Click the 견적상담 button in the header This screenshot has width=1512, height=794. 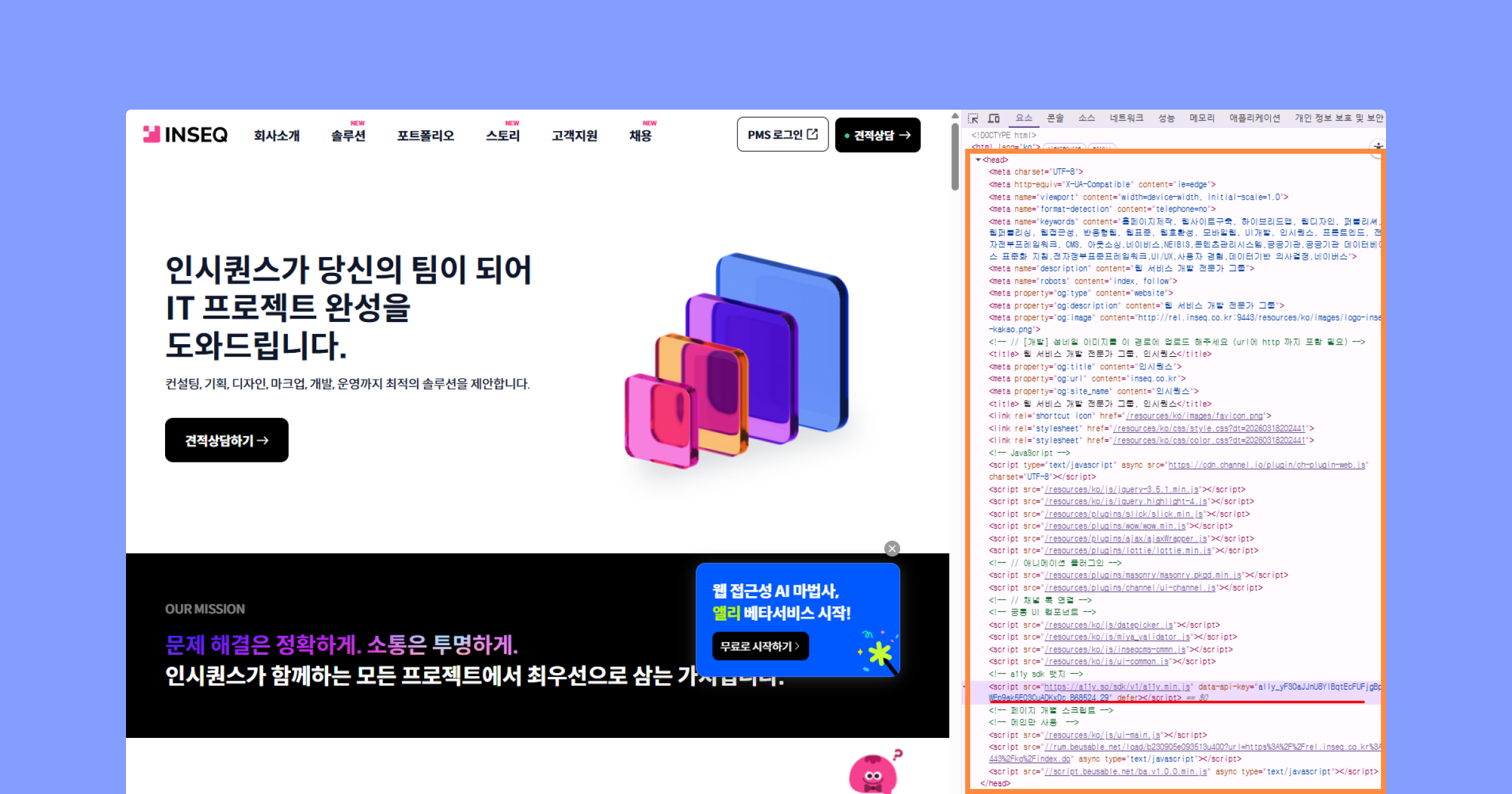click(x=878, y=135)
